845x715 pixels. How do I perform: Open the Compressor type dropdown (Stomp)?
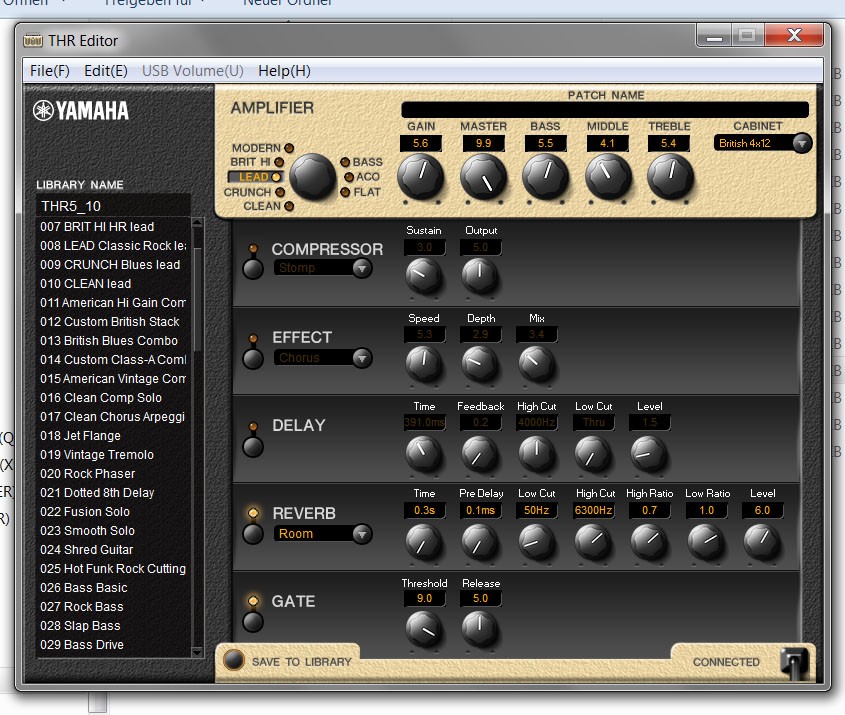coord(323,268)
